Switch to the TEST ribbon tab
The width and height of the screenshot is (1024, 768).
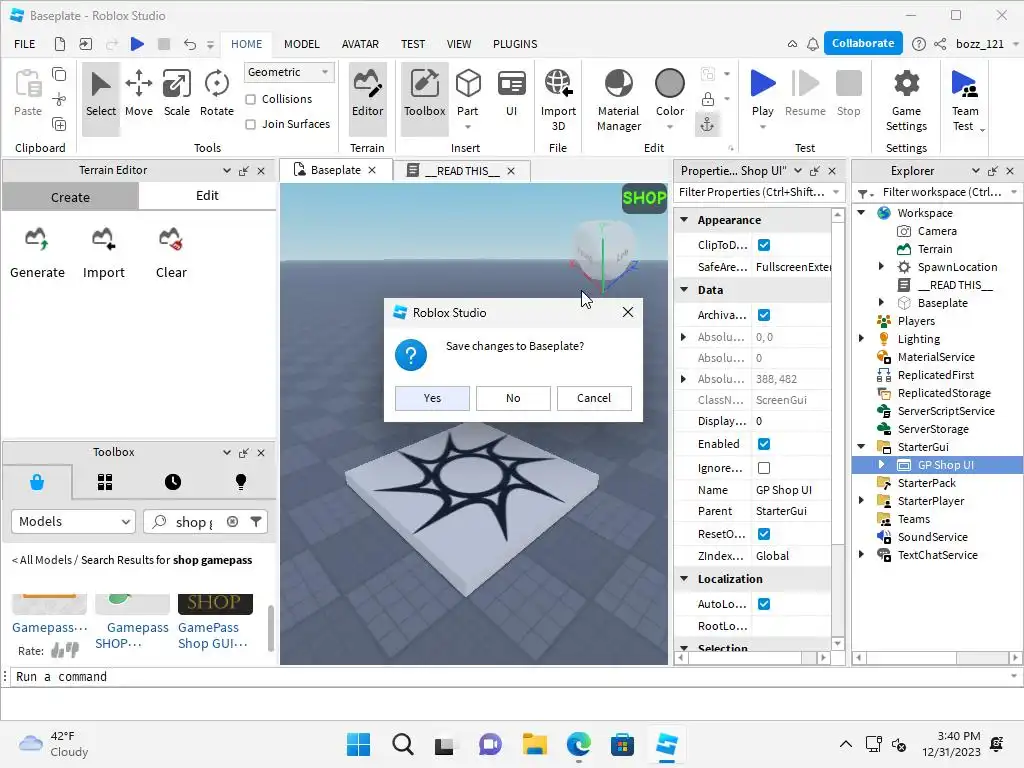coord(413,44)
